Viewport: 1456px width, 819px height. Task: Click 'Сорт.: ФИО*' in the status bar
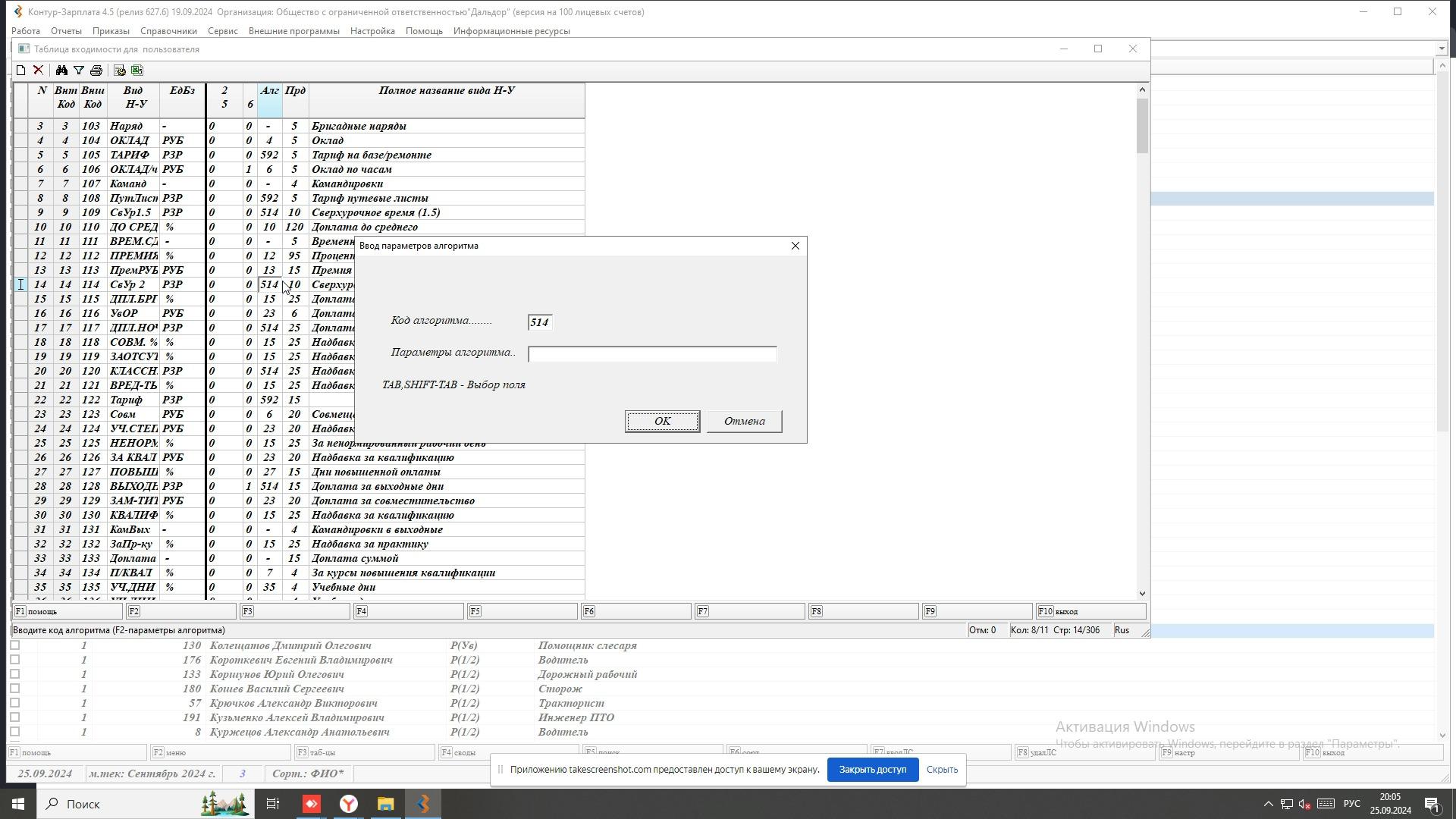pos(308,773)
